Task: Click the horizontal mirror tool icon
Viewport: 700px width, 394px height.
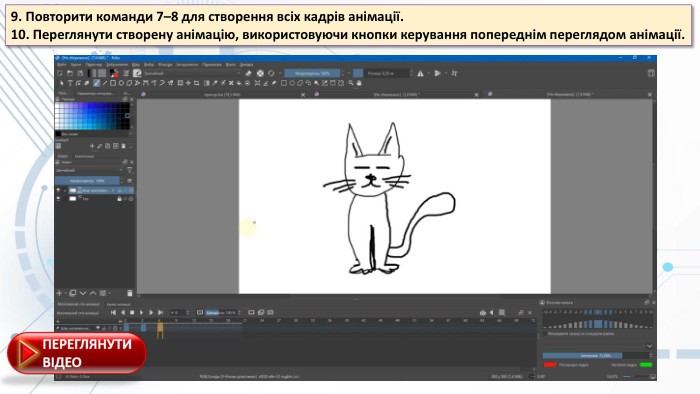Action: pyautogui.click(x=421, y=73)
